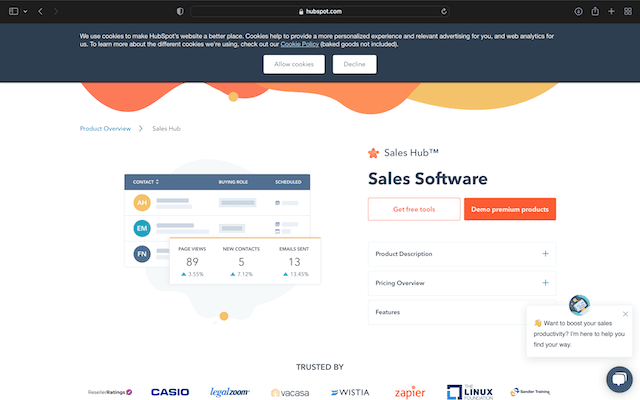The height and width of the screenshot is (400, 640).
Task: Click the WISTIA logo
Action: coord(350,392)
